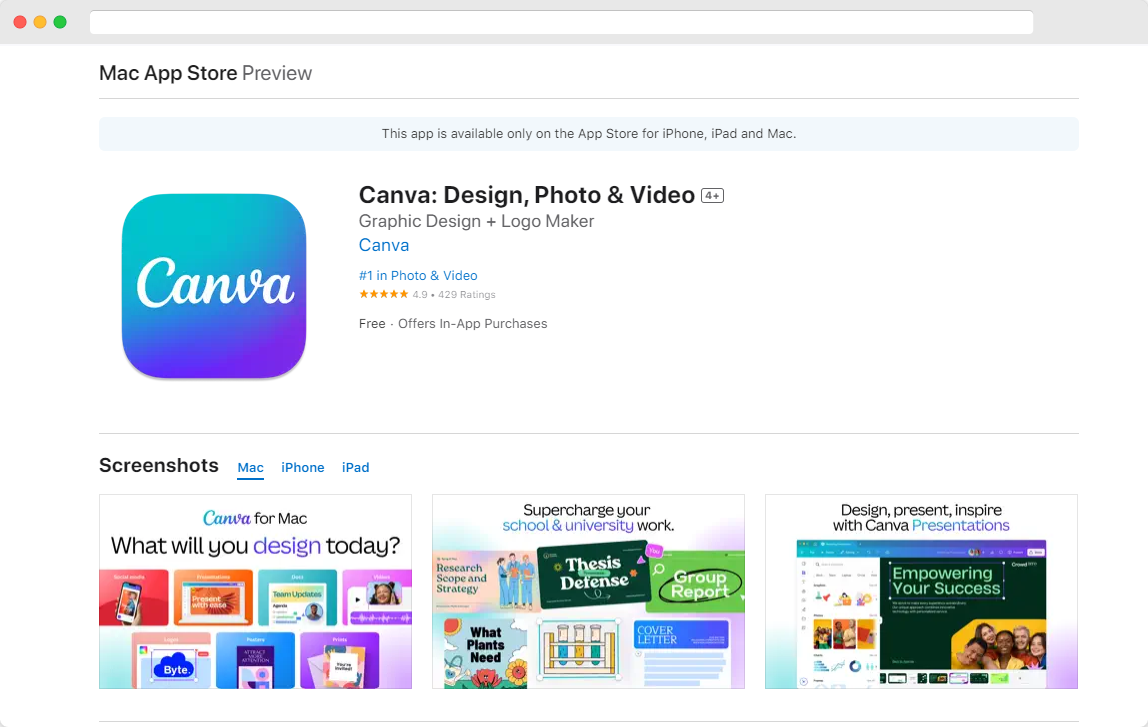Open the #1 in Photo & Video link
This screenshot has width=1148, height=727.
(418, 275)
